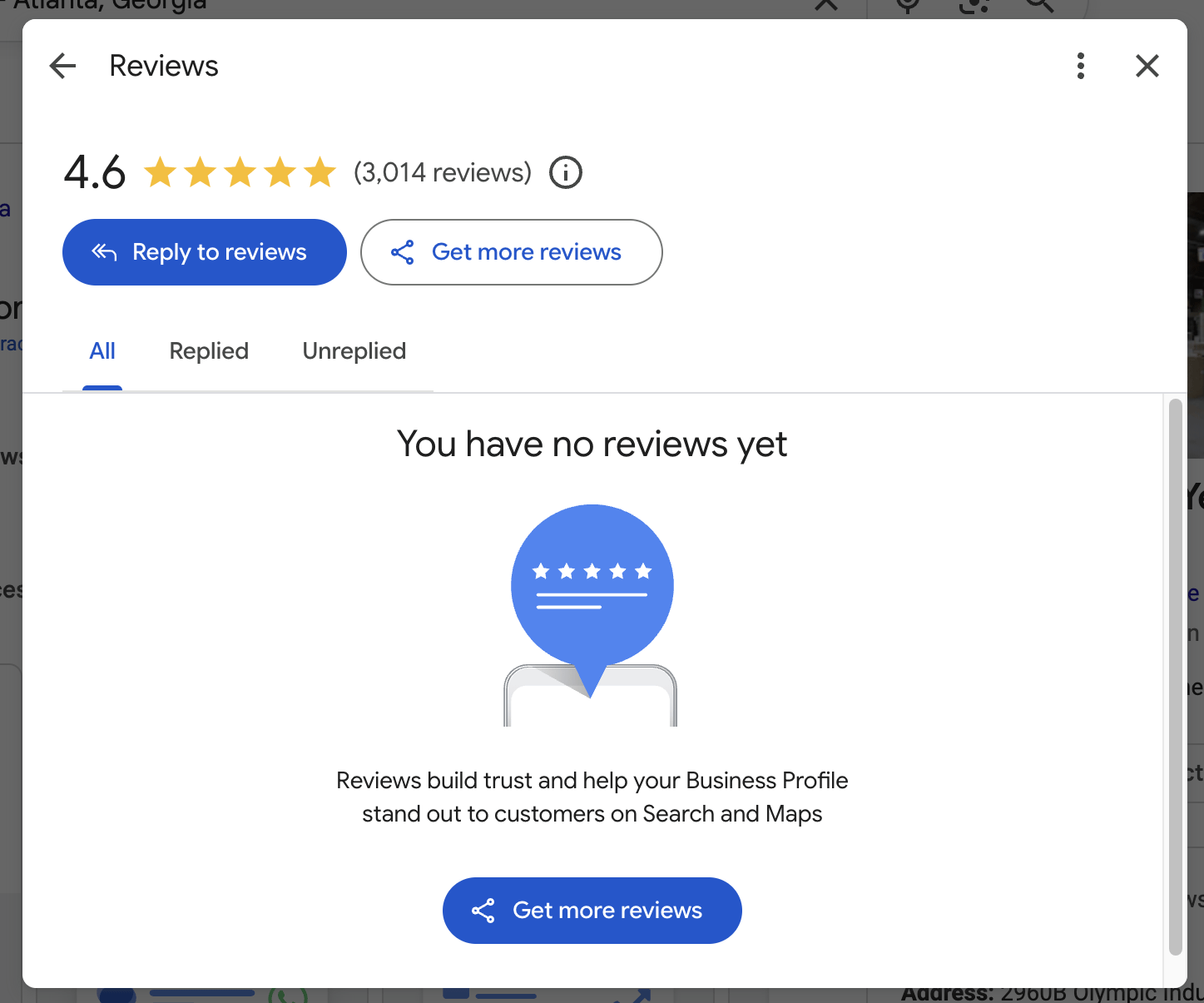Switch to the All tab
Image resolution: width=1204 pixels, height=1003 pixels.
(x=102, y=351)
